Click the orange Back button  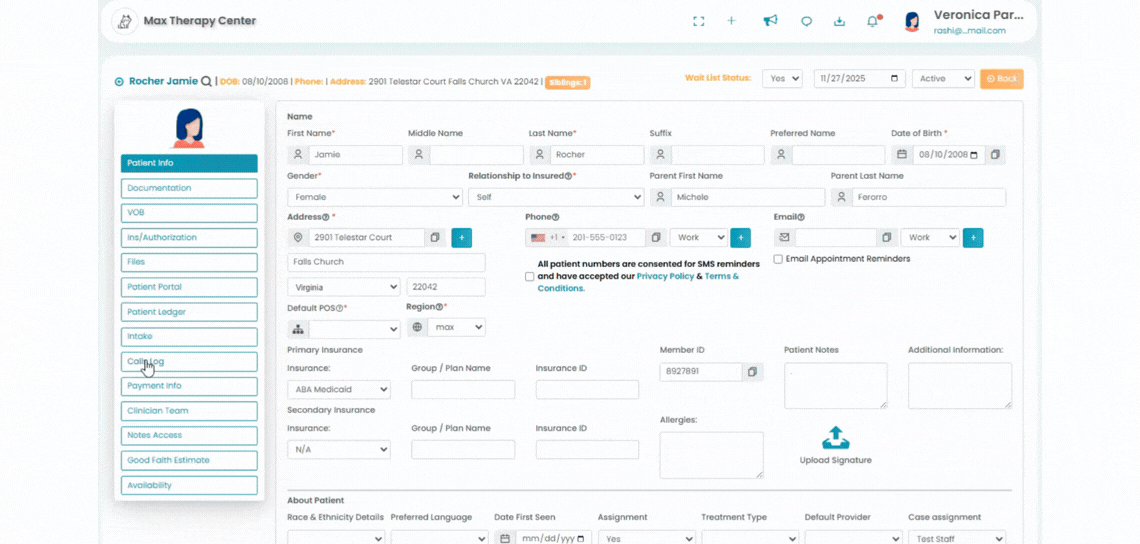coord(1001,79)
